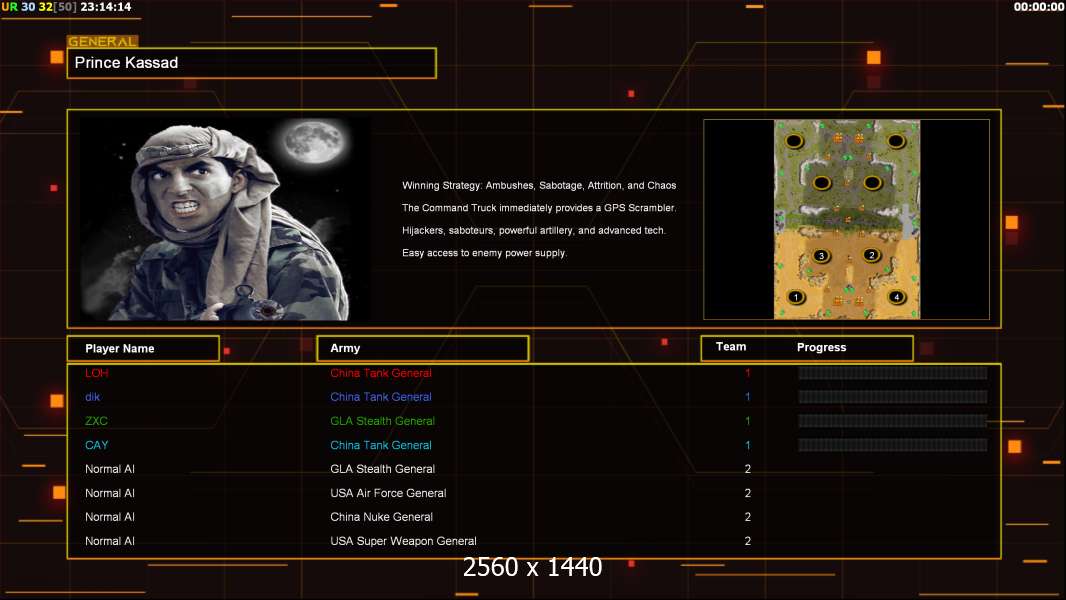Select ZXC's loading progress bar

click(893, 421)
